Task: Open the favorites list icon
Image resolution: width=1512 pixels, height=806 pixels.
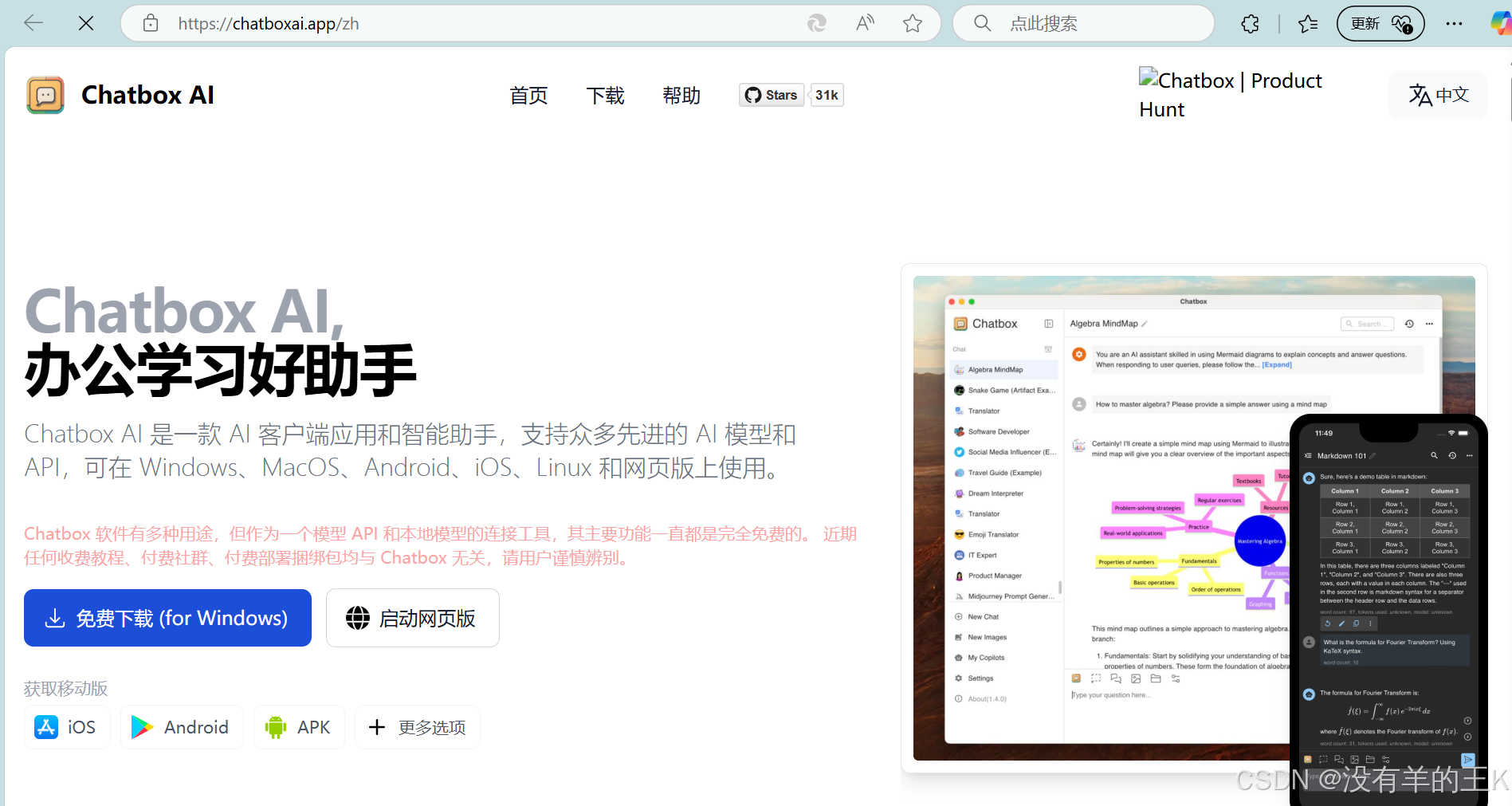Action: [x=1308, y=23]
